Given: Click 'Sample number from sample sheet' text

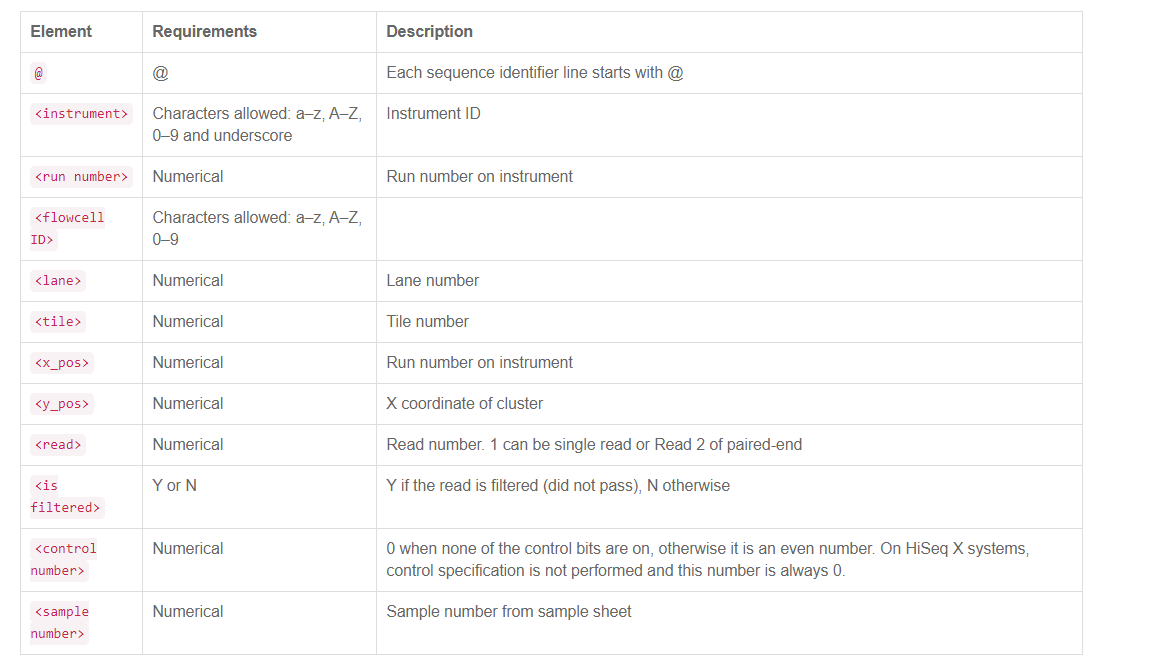Looking at the screenshot, I should [509, 612].
